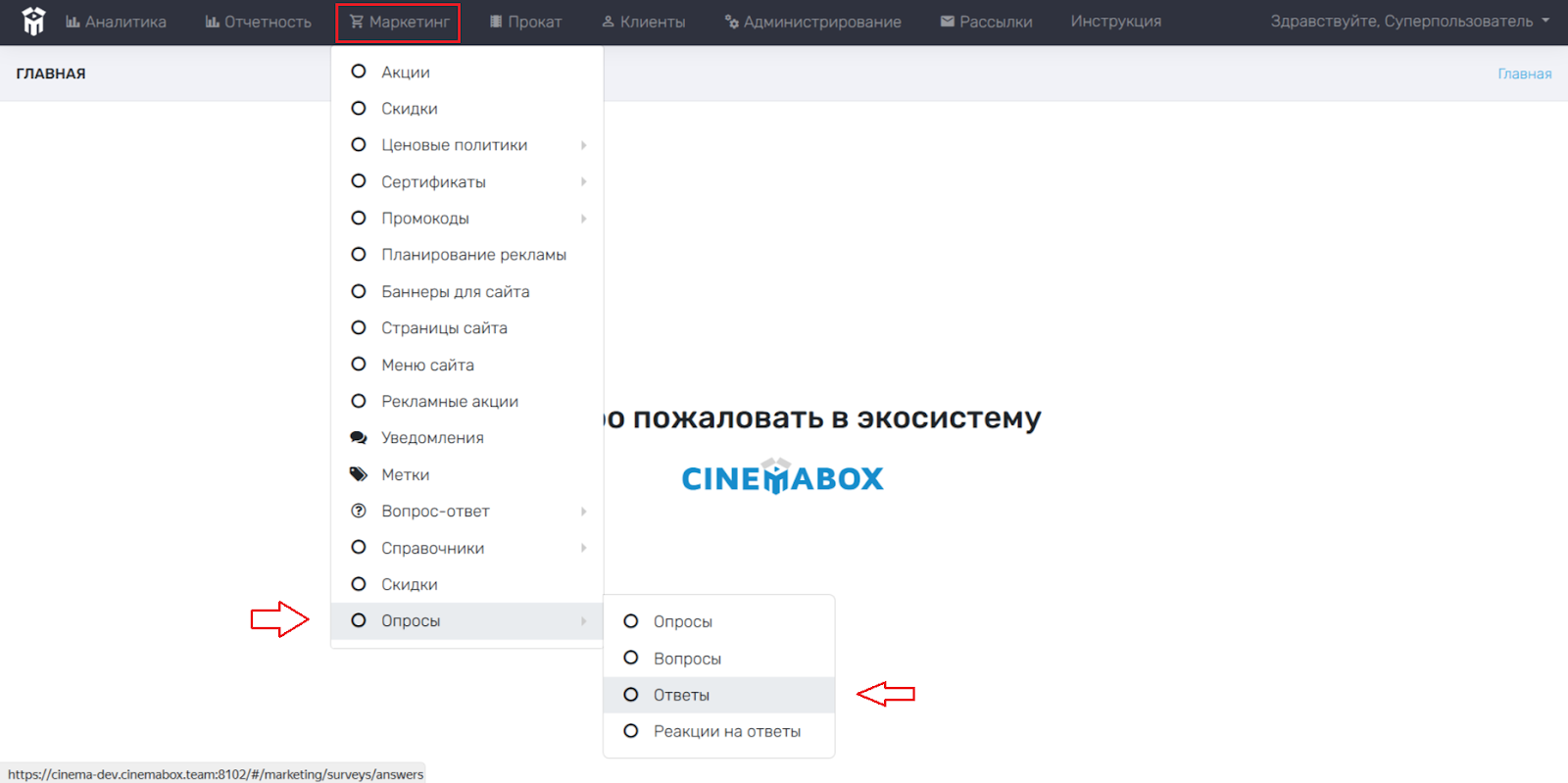Expand the Ценовые политики submenu arrow
The image size is (1568, 783).
(x=584, y=145)
